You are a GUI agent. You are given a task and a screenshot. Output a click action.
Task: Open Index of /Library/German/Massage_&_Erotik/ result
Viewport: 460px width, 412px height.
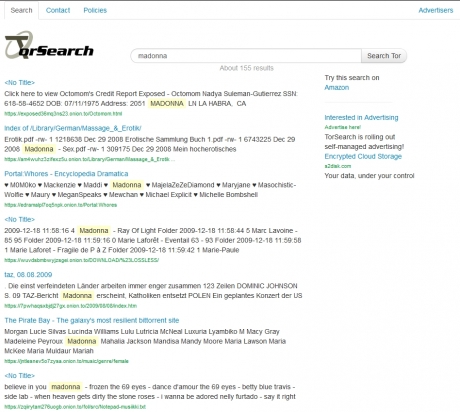[x=73, y=128]
